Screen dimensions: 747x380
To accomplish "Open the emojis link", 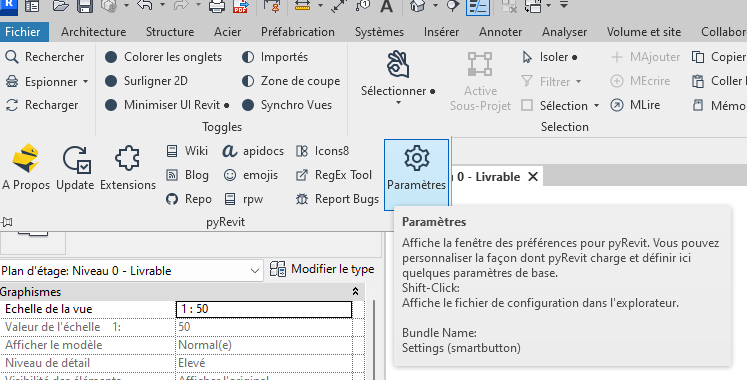I will [251, 175].
